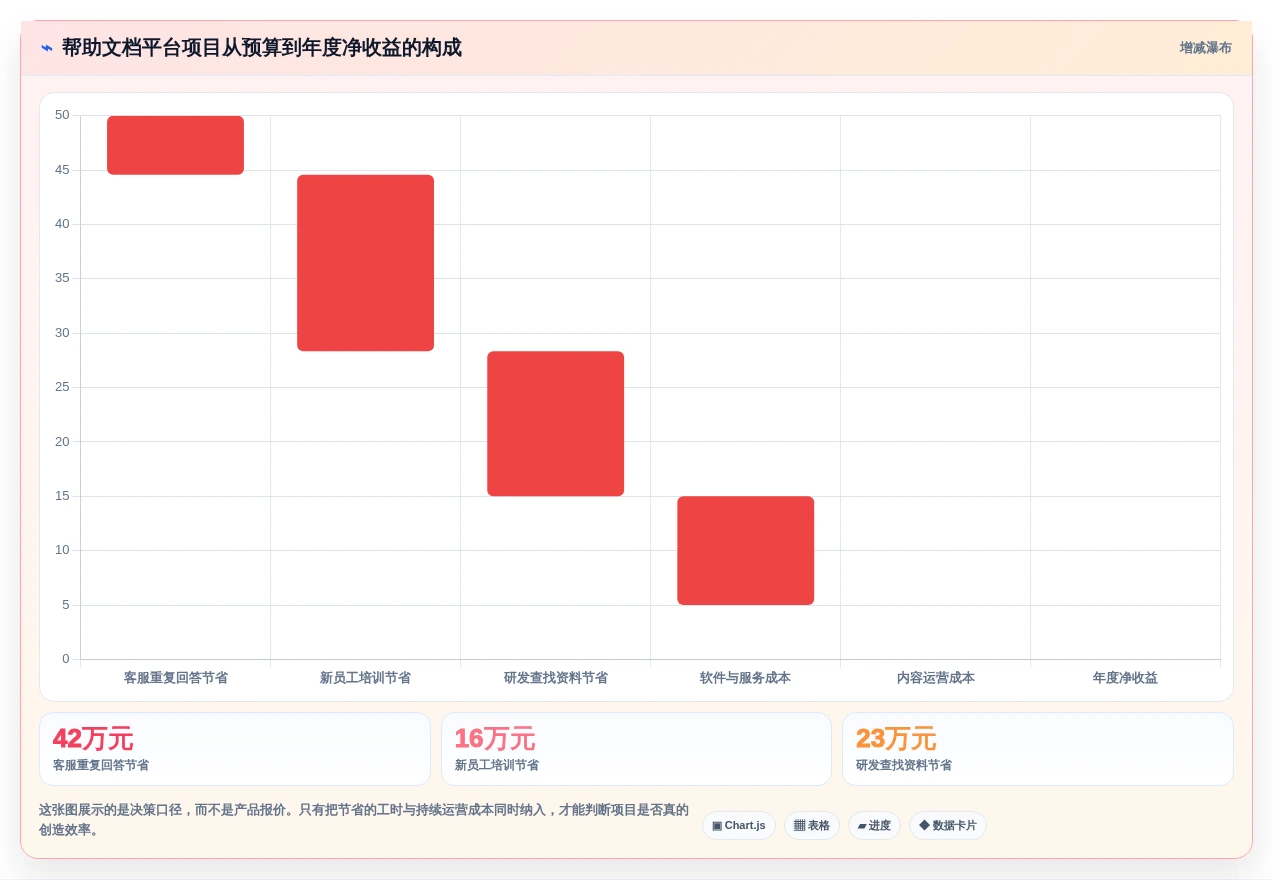Screen dimensions: 1273x880
Task: Click the x-axis label 新员工培训节省
Action: point(366,678)
